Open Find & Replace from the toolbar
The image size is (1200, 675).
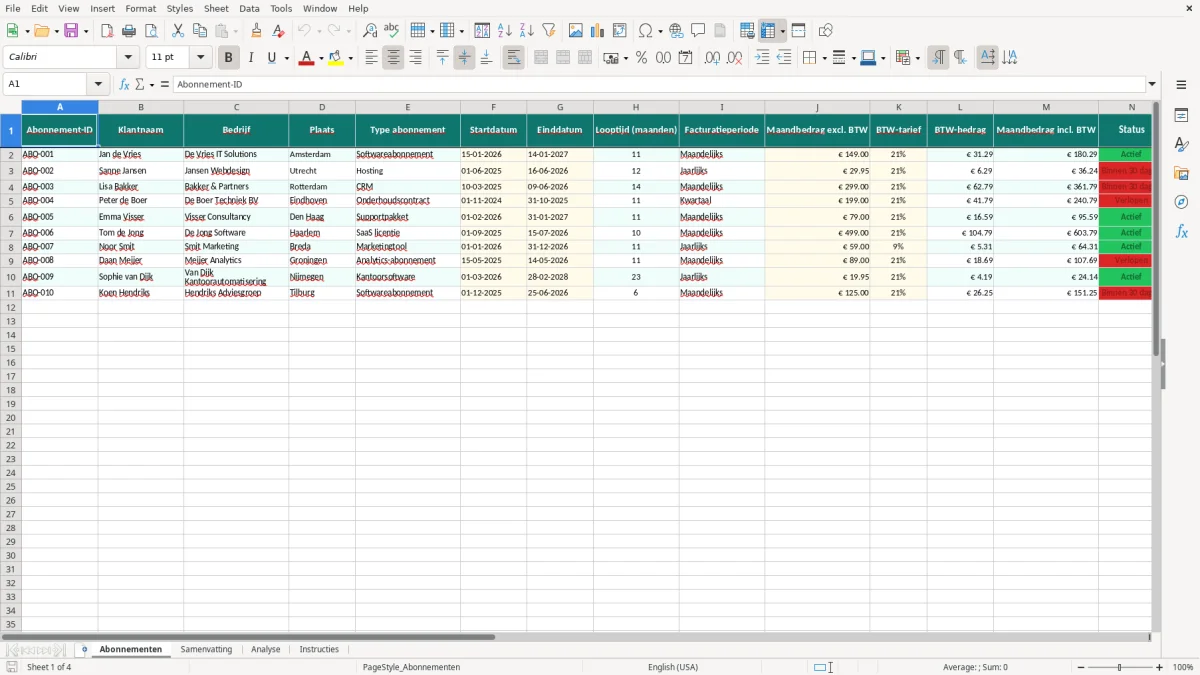tap(370, 31)
